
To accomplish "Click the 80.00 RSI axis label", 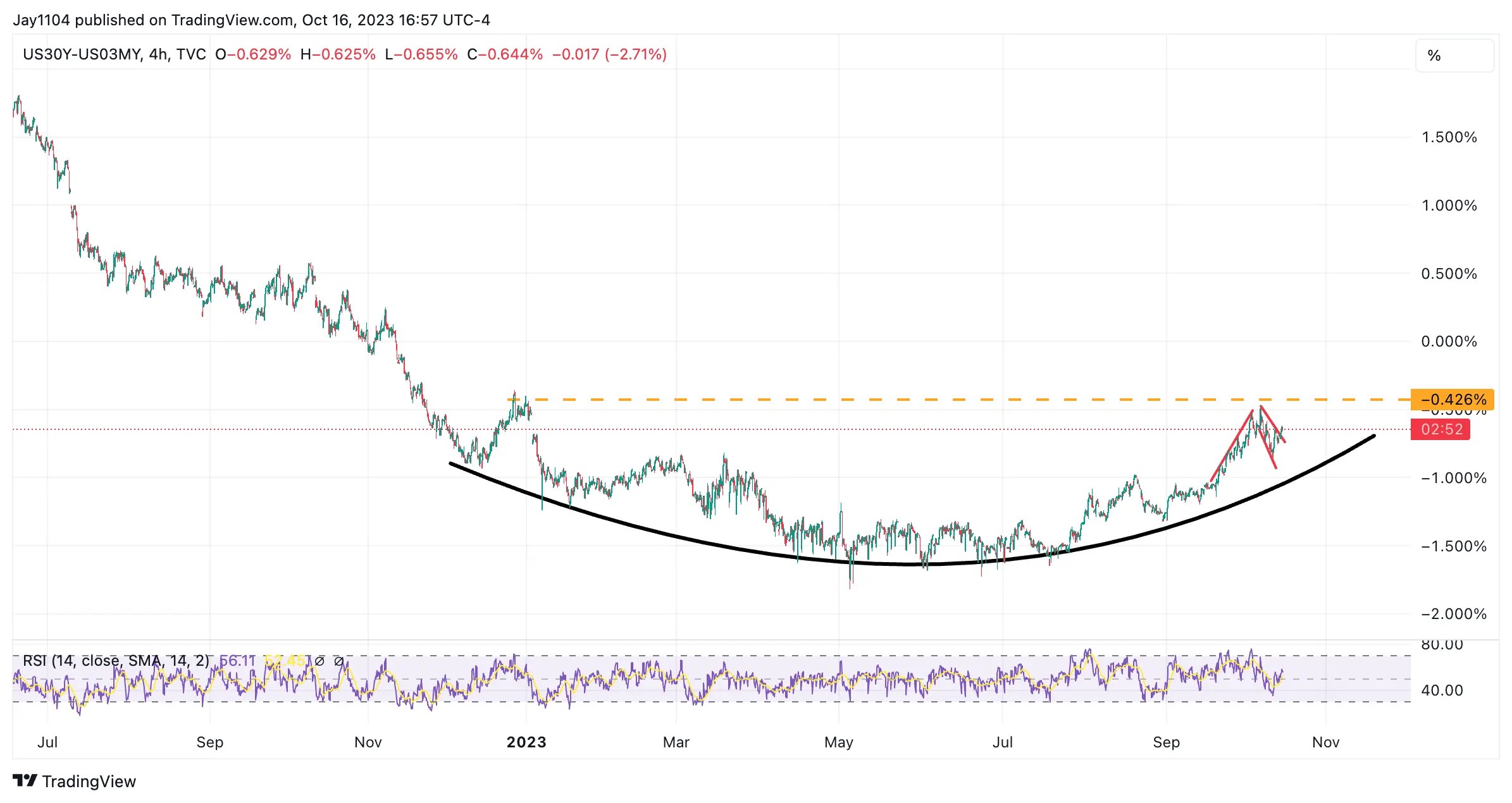I will pos(1442,646).
